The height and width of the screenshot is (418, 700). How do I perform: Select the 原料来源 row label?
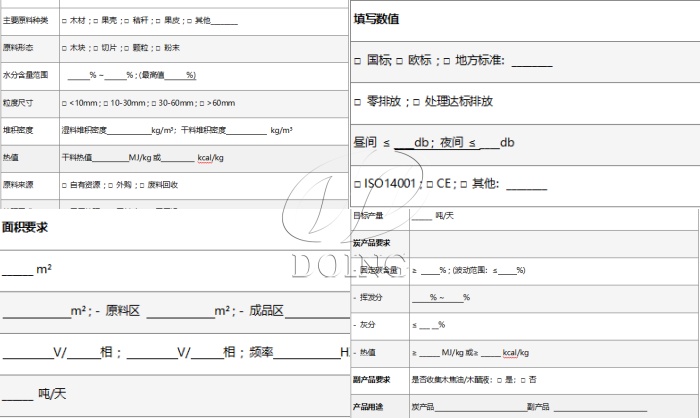[x=18, y=185]
